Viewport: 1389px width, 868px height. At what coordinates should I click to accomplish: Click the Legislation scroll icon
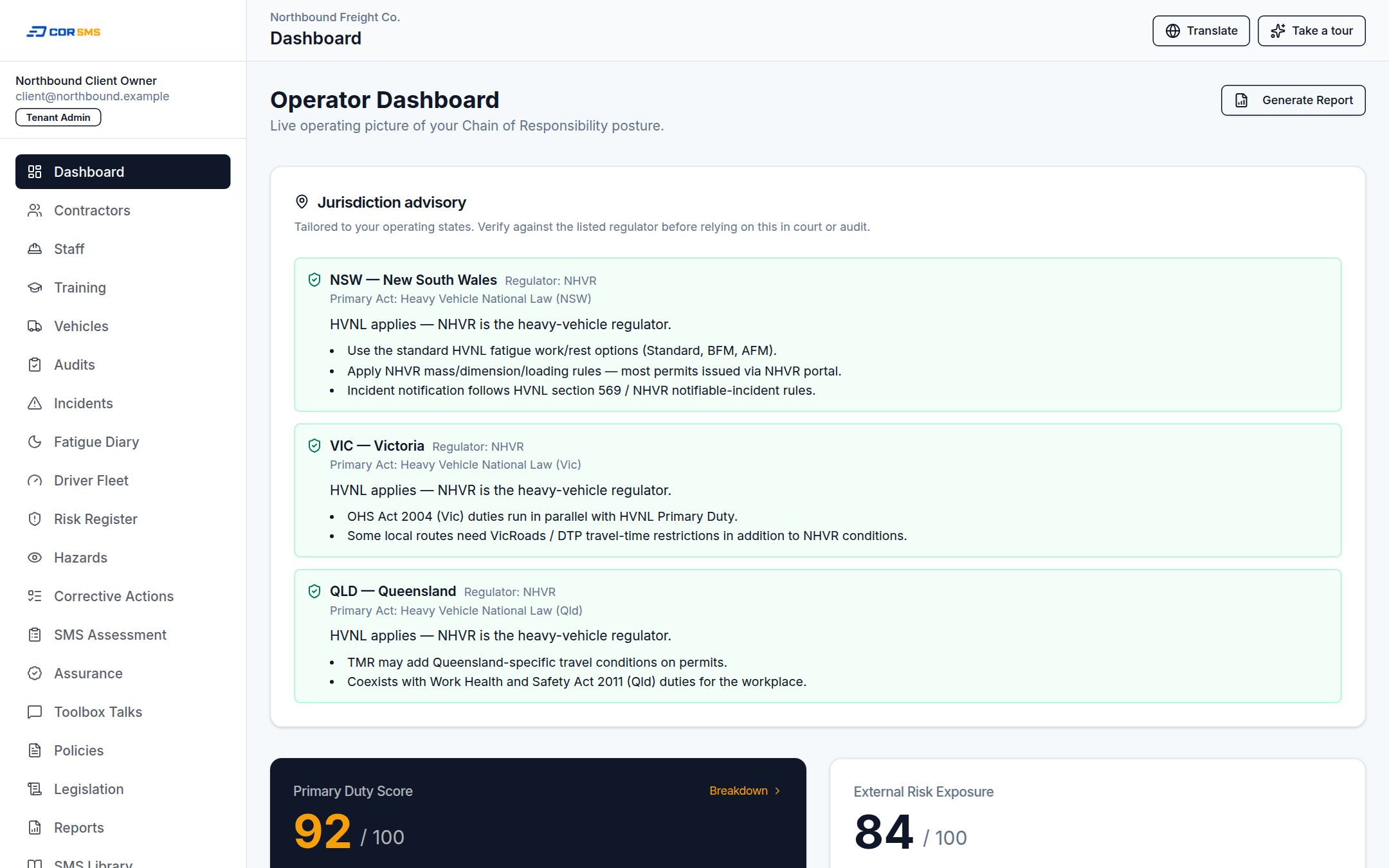pos(35,789)
